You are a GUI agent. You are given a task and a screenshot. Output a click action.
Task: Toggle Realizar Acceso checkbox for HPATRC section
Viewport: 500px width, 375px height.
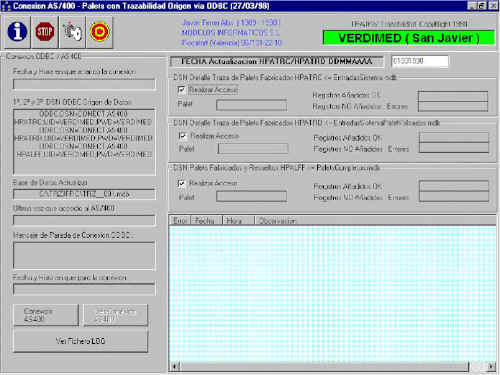181,90
